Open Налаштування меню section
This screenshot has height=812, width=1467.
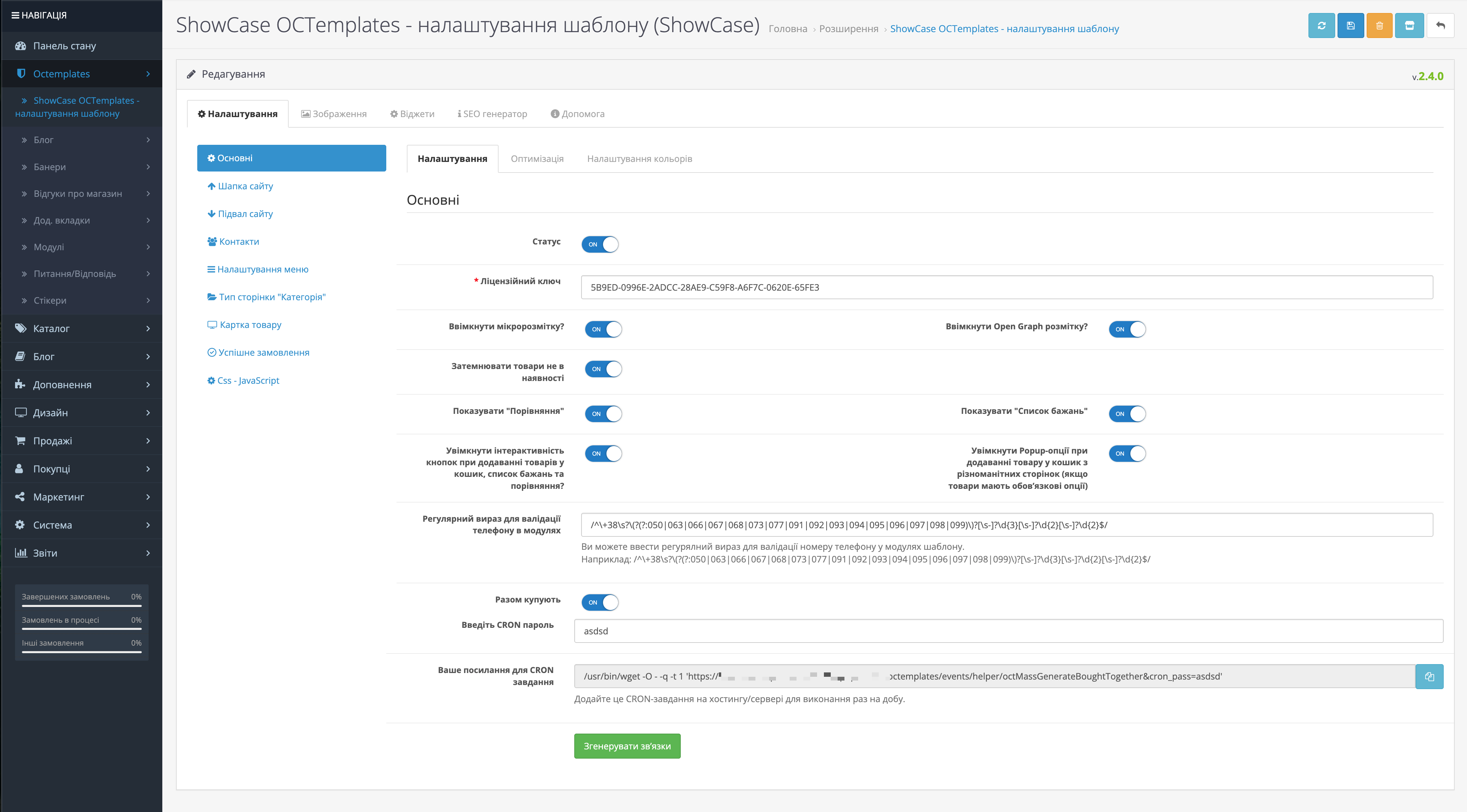[258, 269]
